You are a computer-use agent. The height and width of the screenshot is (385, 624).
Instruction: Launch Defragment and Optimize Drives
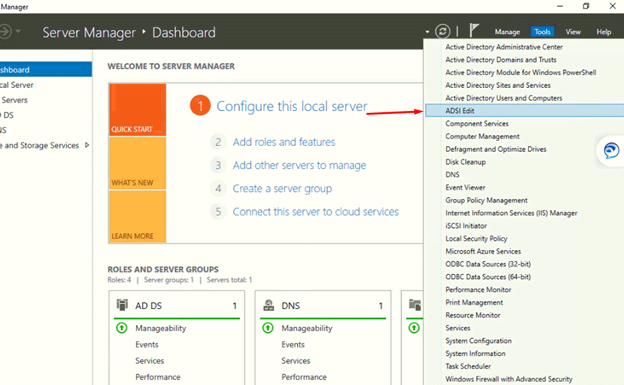point(496,149)
